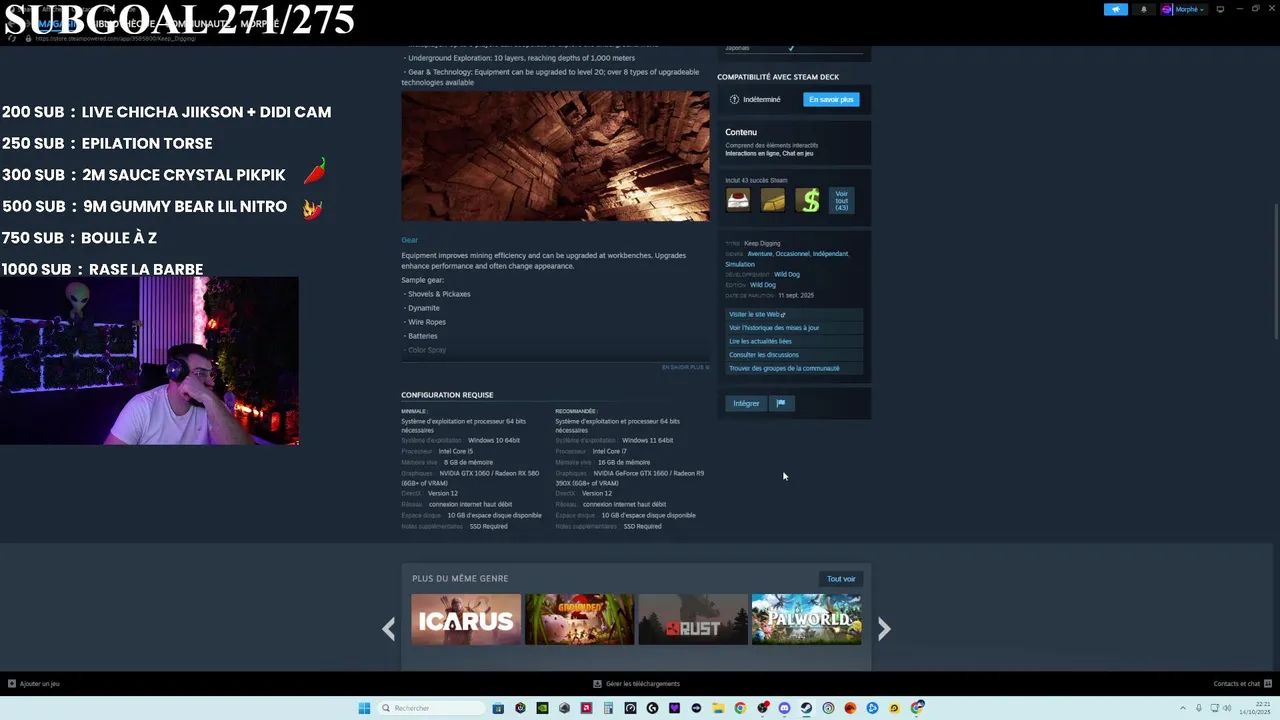Click the text 'Wire Ropes'
1280x720 pixels.
coord(427,322)
